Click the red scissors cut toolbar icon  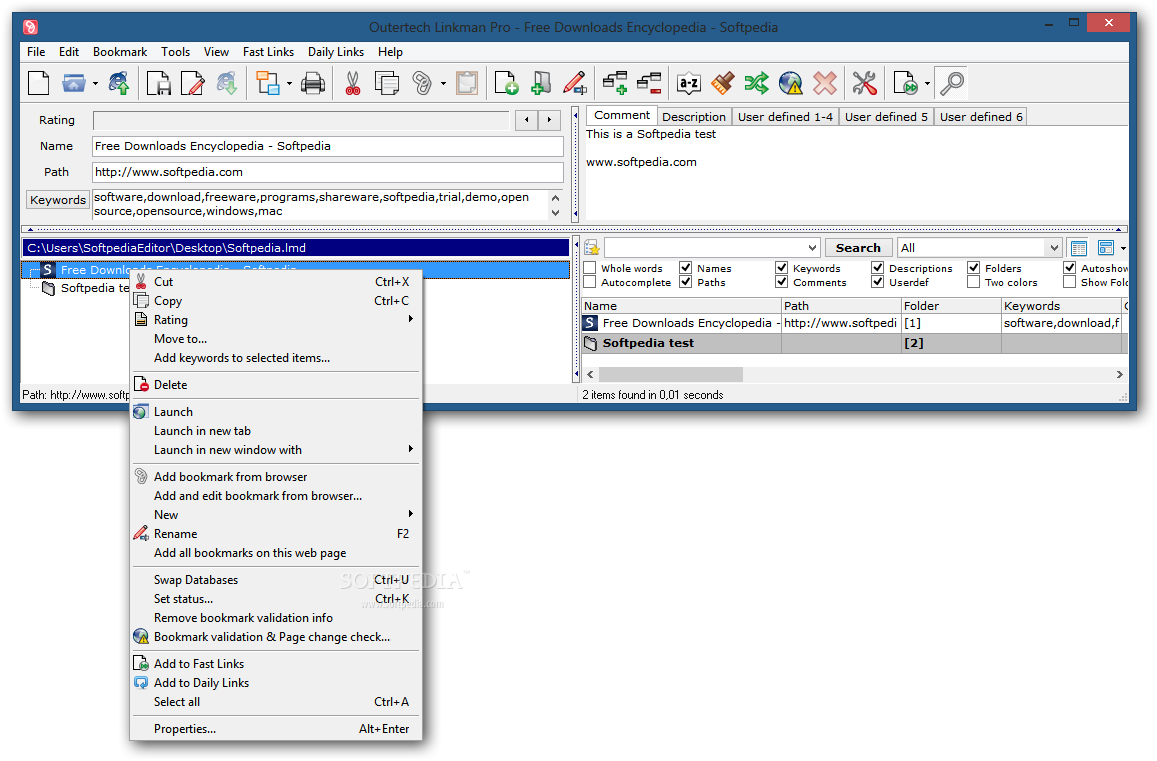(x=353, y=83)
